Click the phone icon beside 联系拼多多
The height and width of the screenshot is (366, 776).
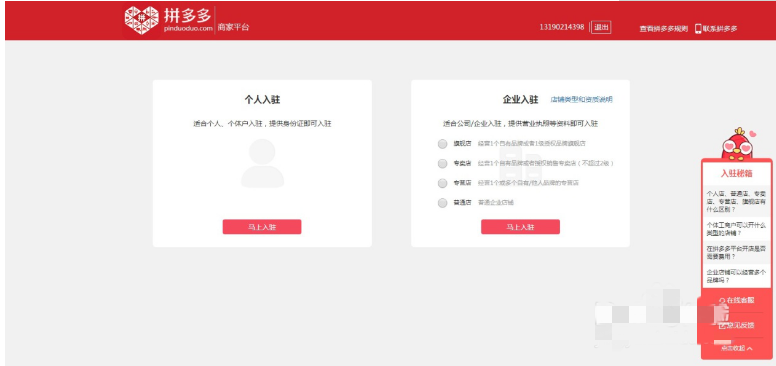tap(698, 29)
